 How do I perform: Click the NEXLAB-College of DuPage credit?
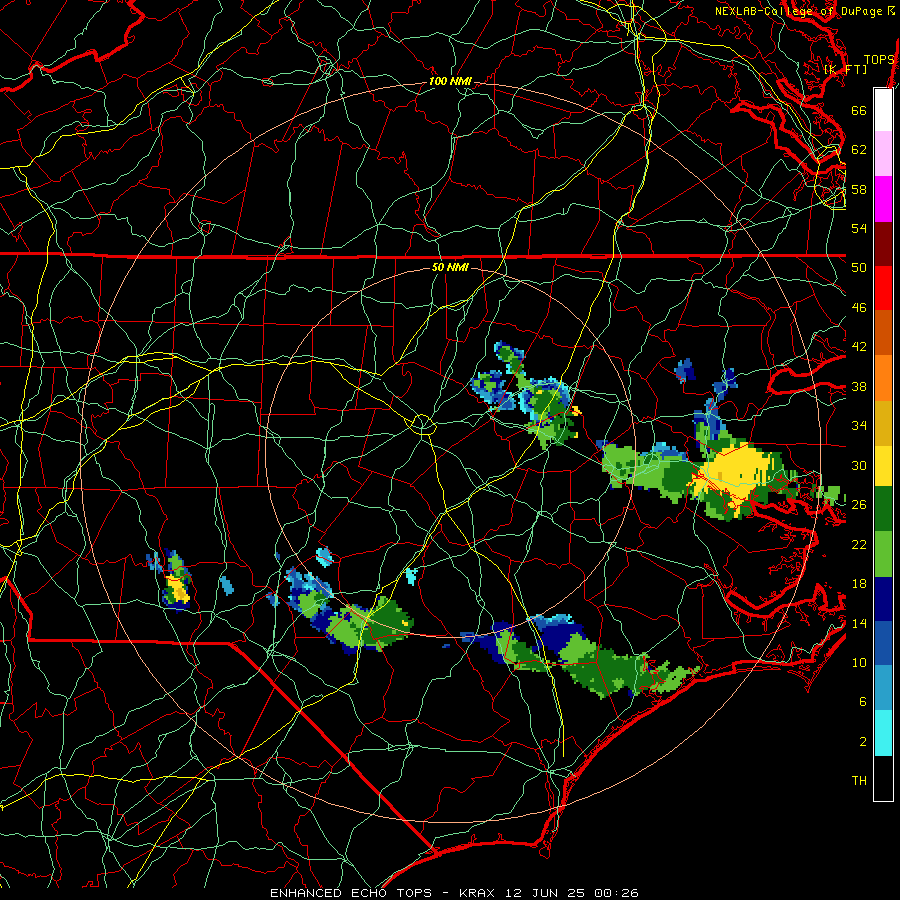(805, 11)
